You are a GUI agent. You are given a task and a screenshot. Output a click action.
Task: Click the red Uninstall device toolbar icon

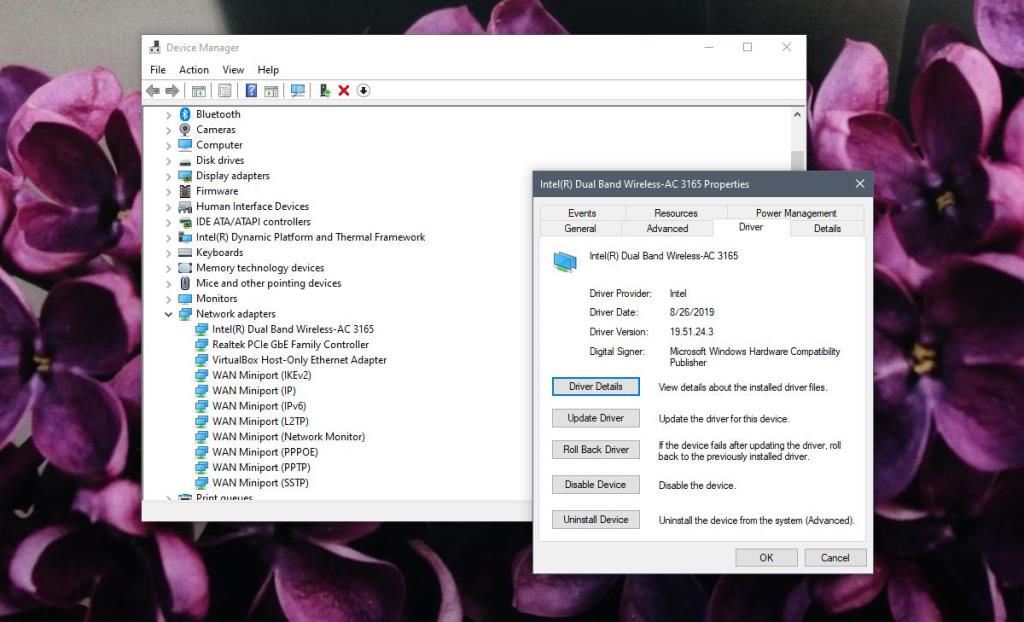tap(342, 90)
